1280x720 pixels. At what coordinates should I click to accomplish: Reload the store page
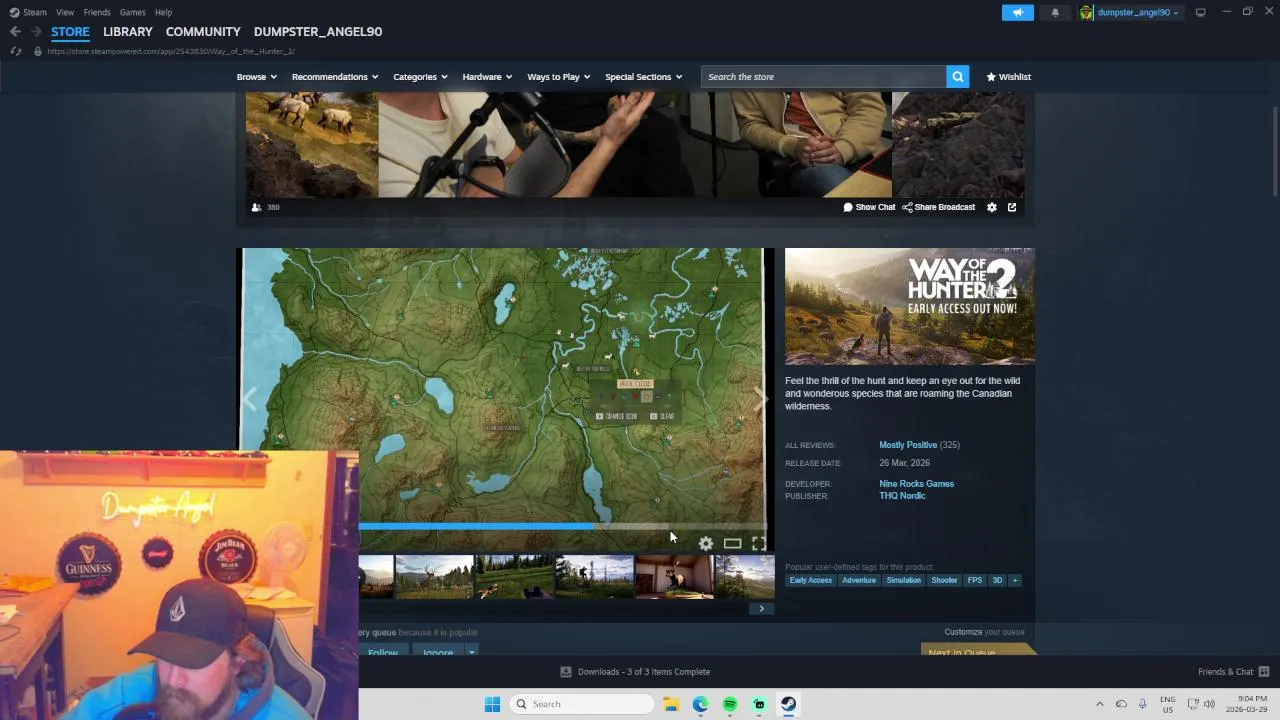pyautogui.click(x=15, y=51)
